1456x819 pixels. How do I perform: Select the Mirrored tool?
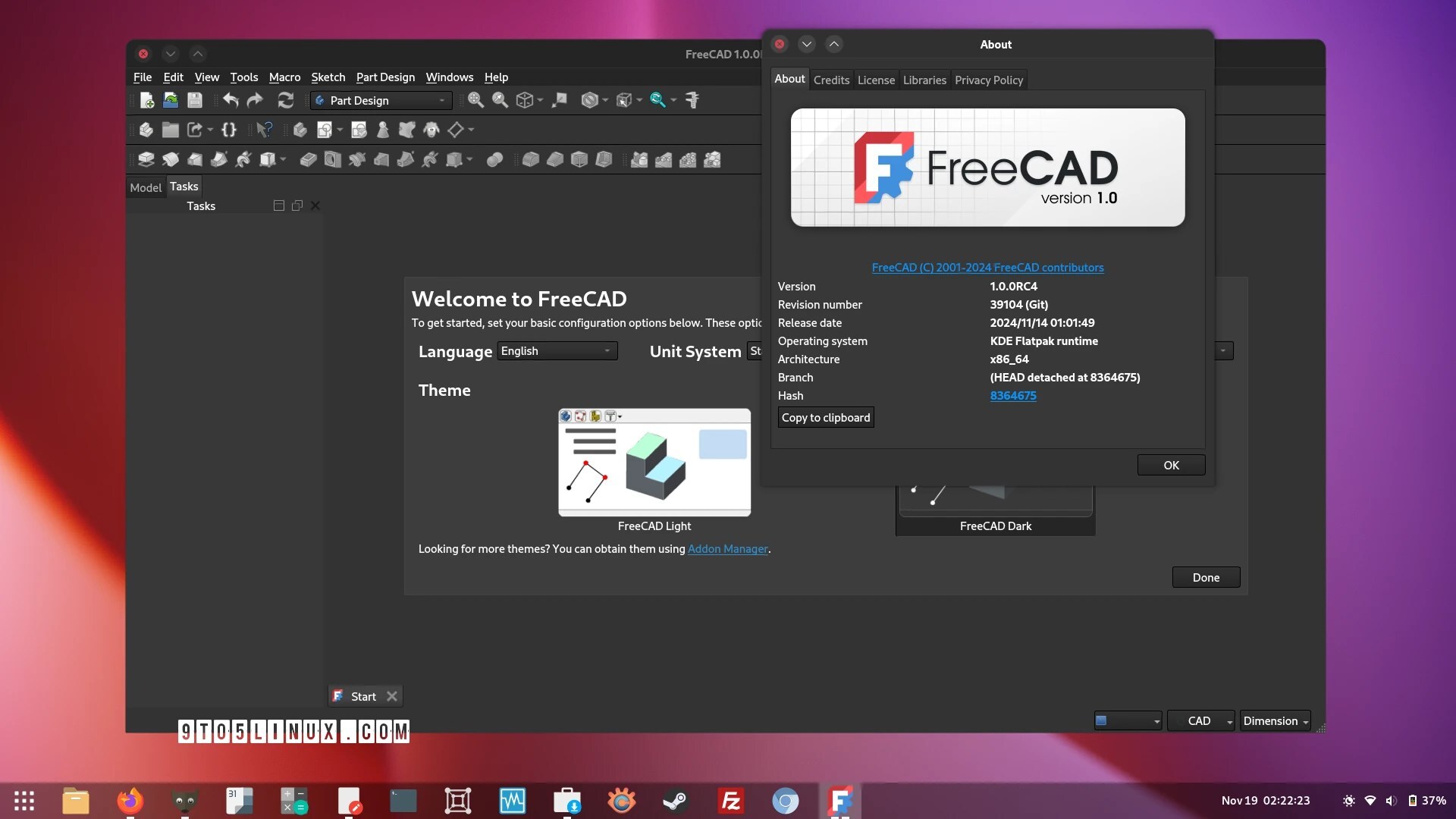639,159
